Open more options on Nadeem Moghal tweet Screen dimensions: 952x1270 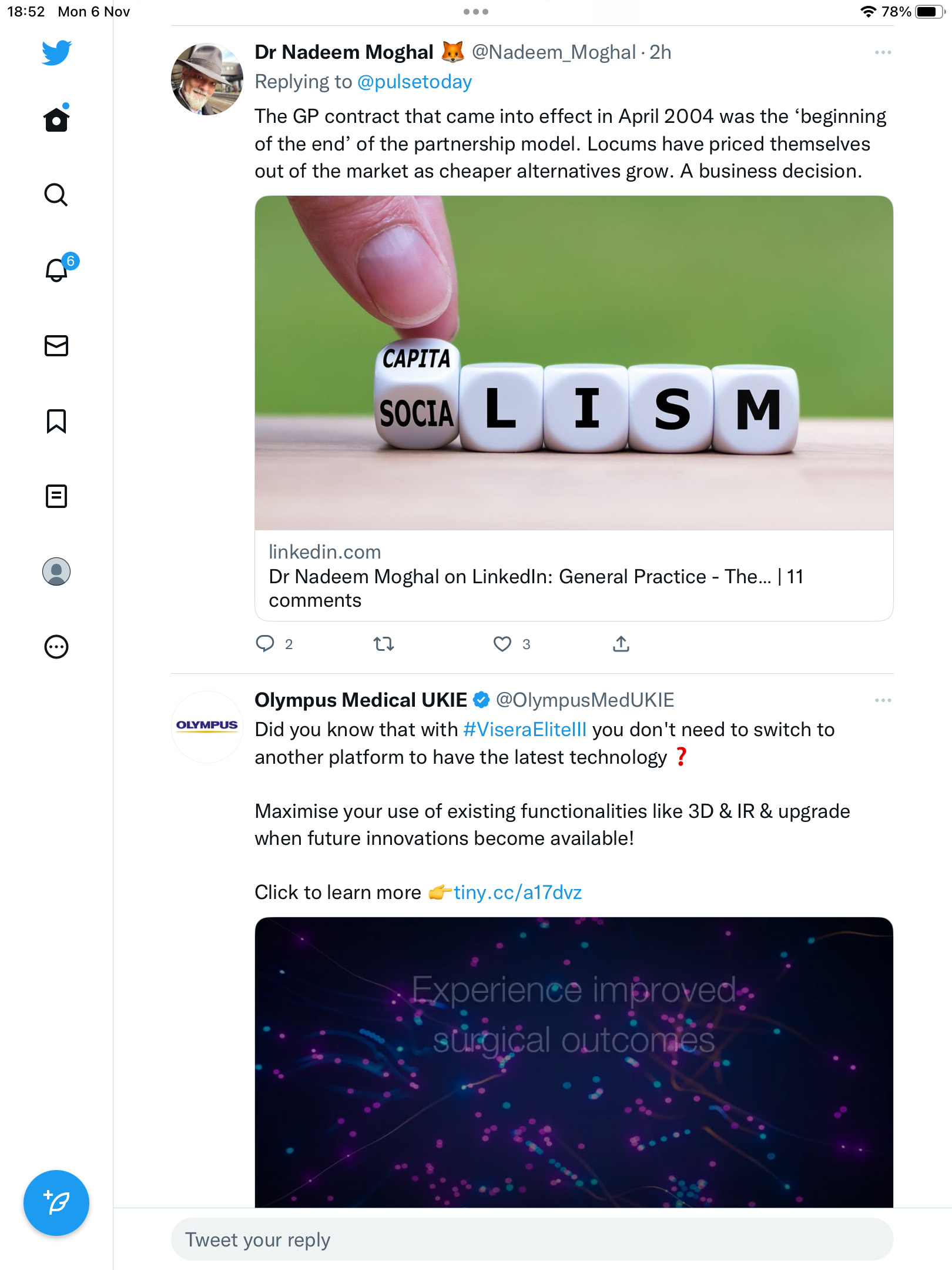click(883, 53)
